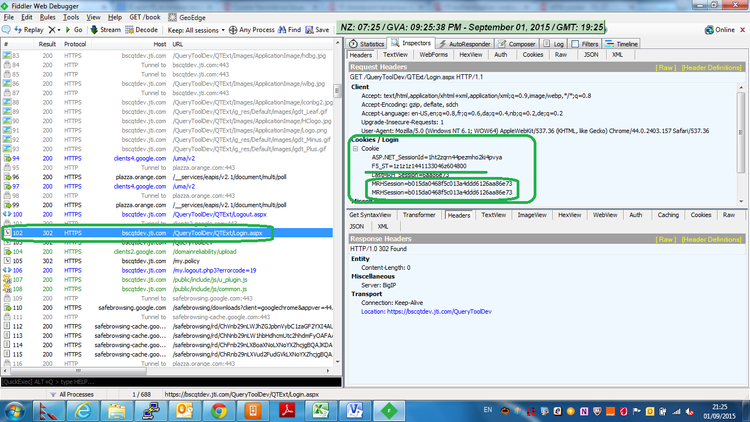Switch to the Timeline tab
Screen dimensions: 750x422
coord(622,44)
